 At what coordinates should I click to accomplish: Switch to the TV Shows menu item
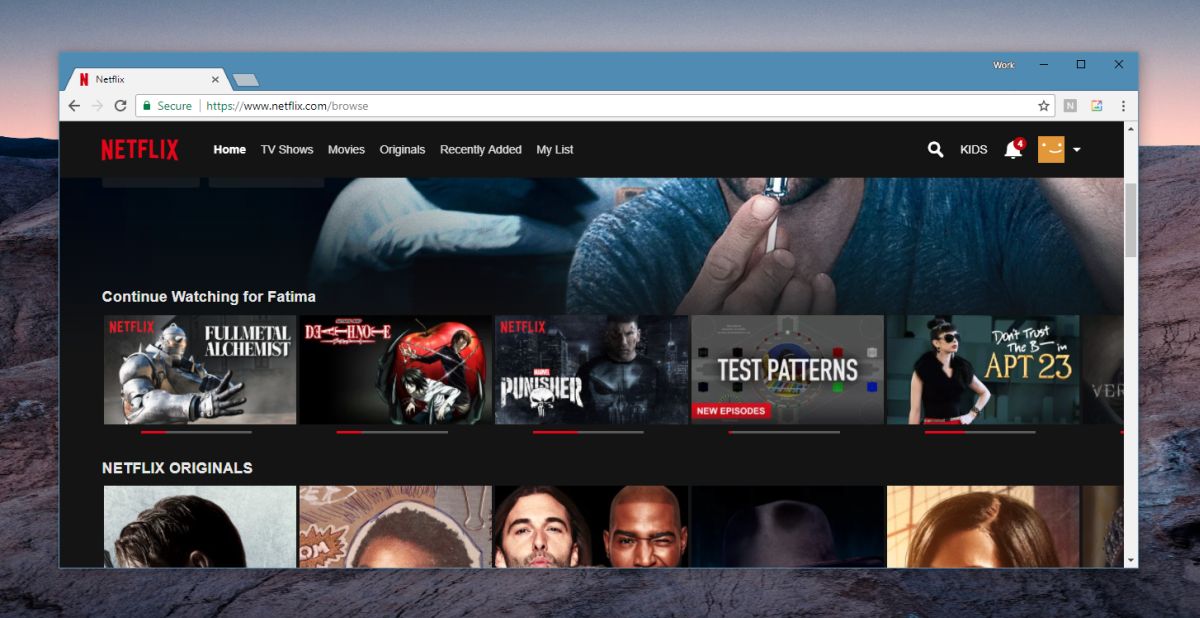click(286, 149)
